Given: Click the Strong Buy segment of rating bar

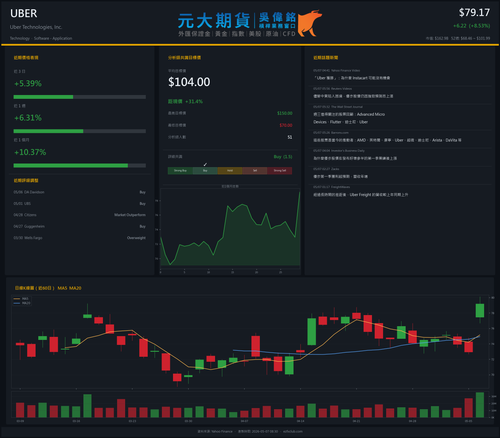Looking at the screenshot, I should (180, 171).
